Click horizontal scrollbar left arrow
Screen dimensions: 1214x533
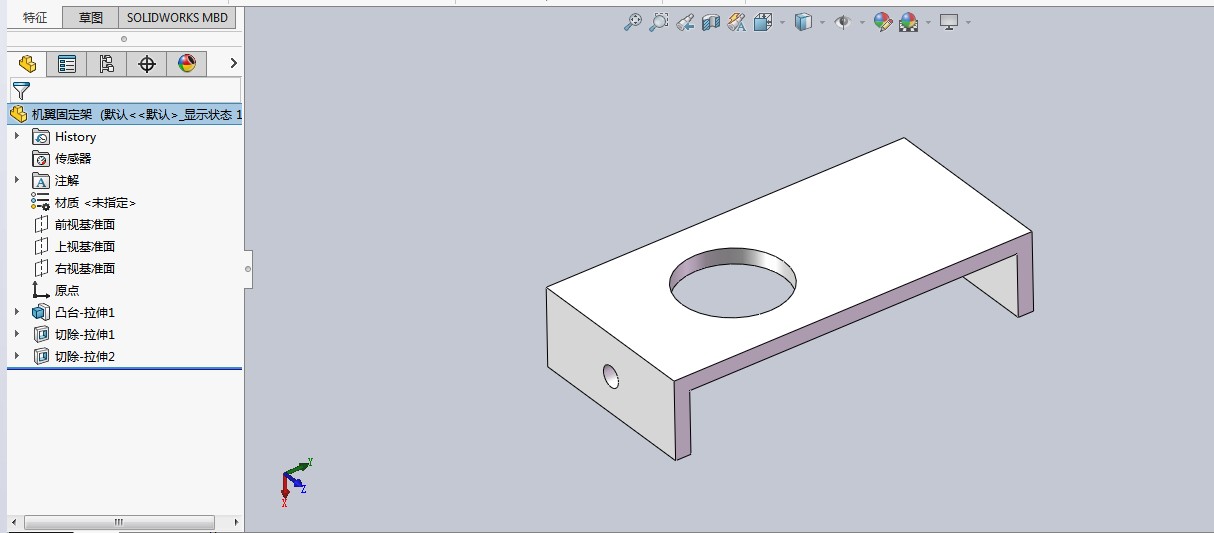14,522
